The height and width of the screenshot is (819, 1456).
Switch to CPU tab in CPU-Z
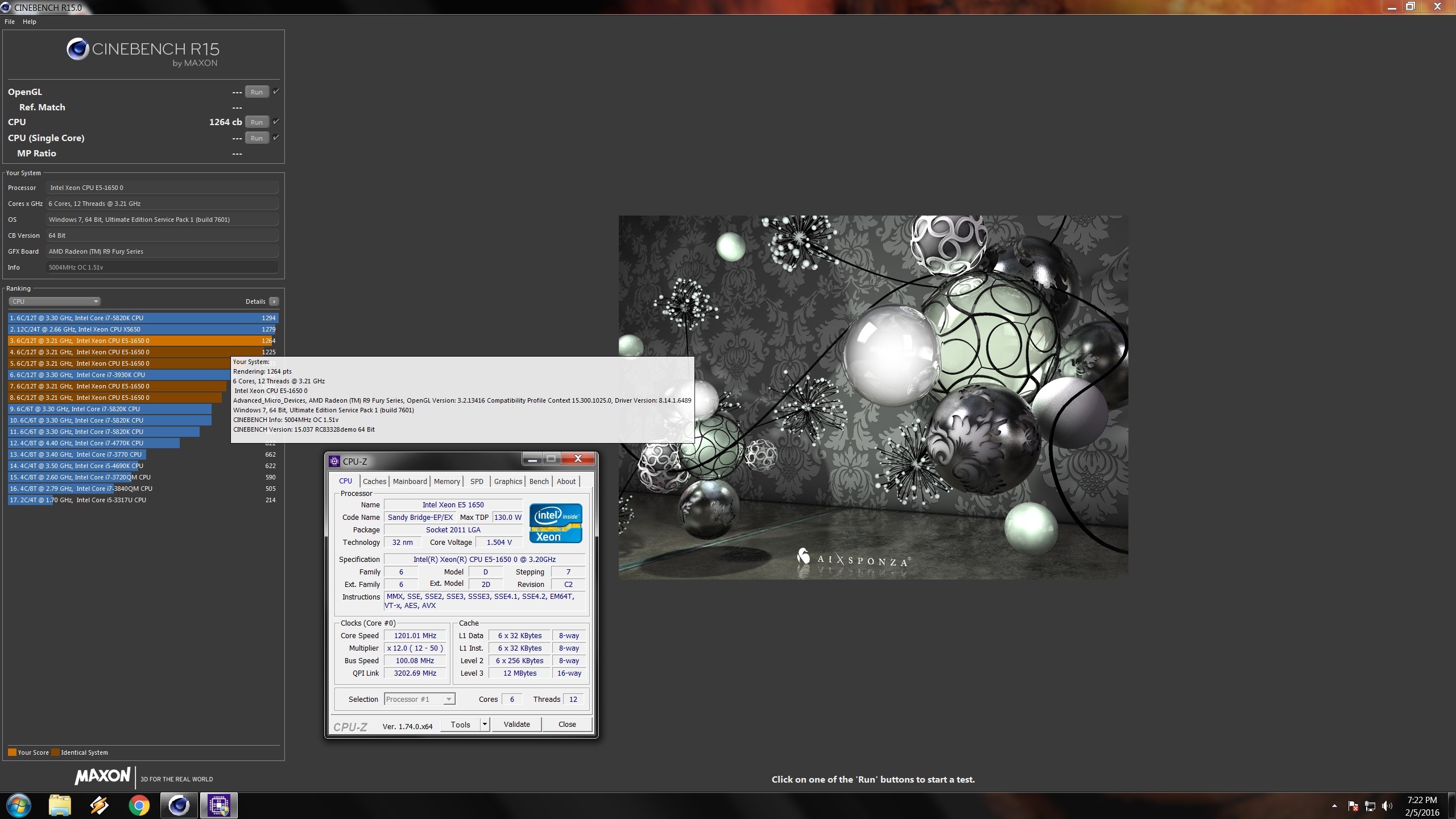[345, 481]
